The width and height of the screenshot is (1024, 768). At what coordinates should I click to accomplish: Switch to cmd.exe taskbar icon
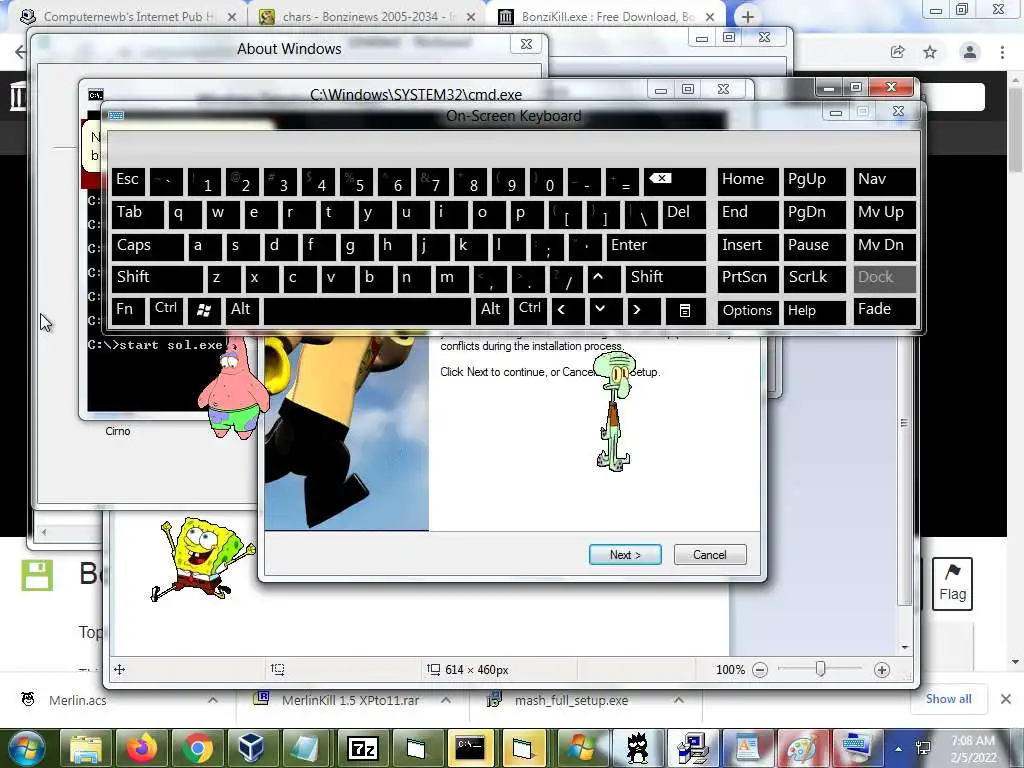pos(470,748)
